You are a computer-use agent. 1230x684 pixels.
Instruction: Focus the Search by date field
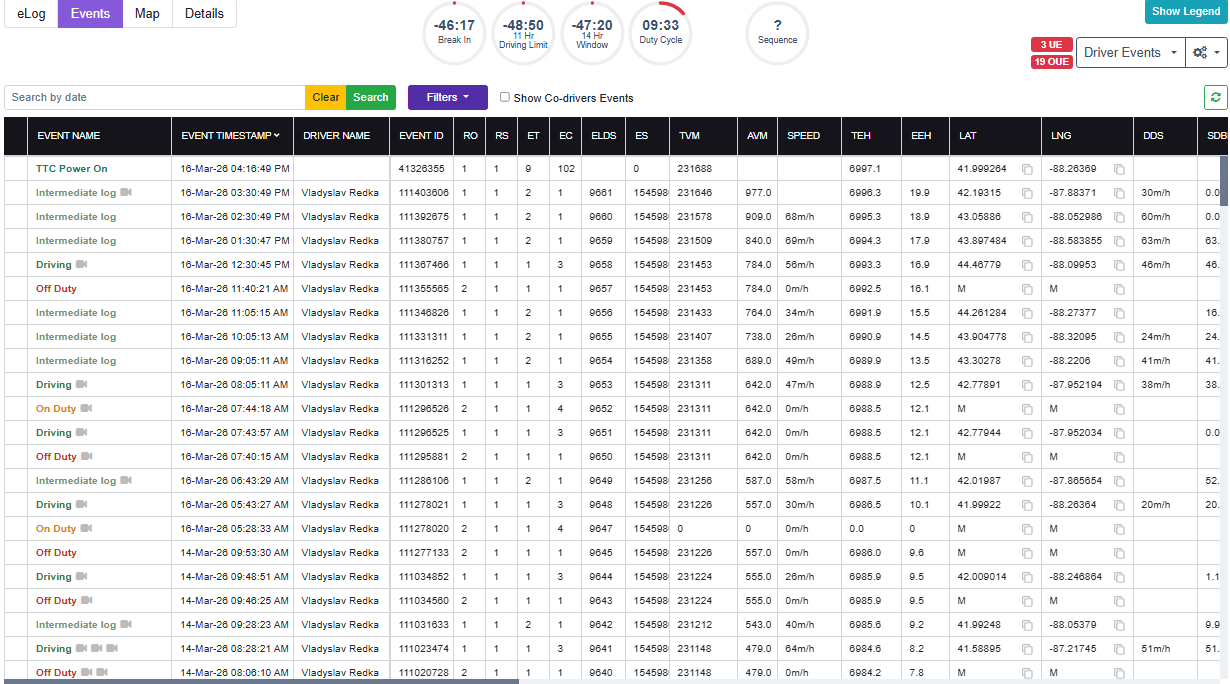(x=155, y=97)
